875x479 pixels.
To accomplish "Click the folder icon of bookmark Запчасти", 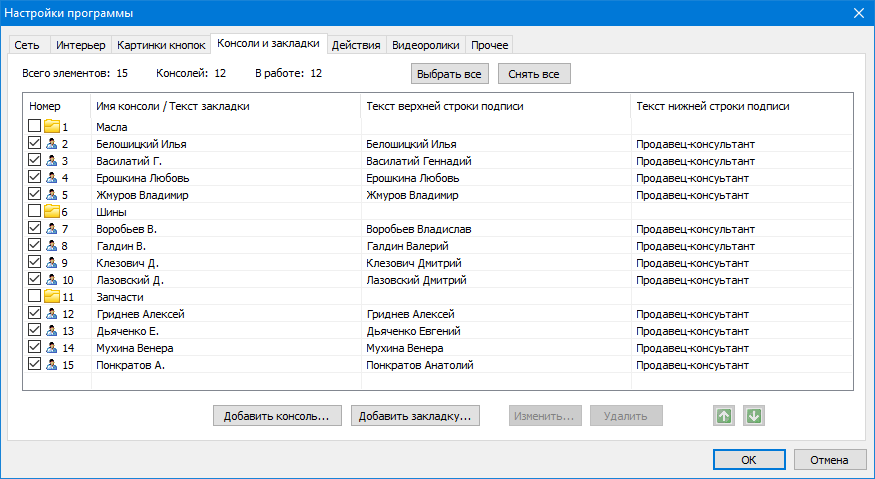I will click(x=52, y=297).
